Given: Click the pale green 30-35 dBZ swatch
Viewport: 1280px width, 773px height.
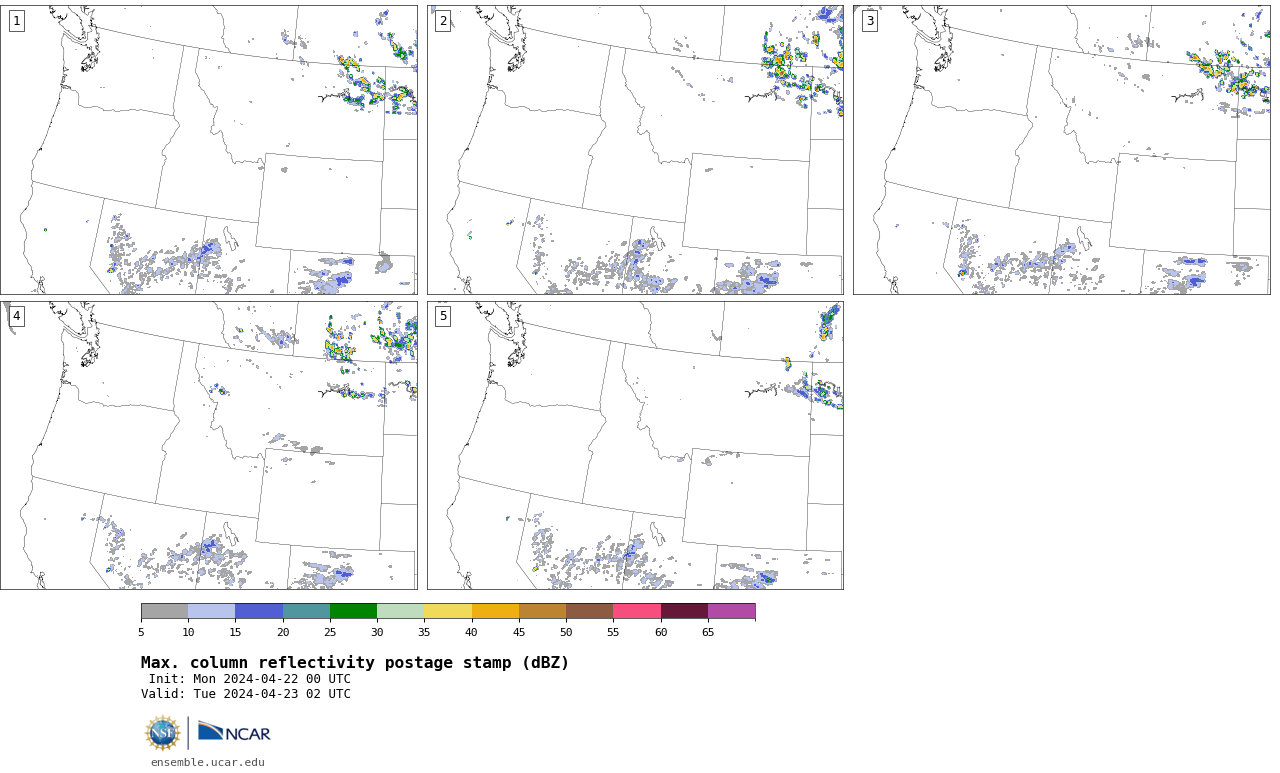Looking at the screenshot, I should click(x=401, y=611).
